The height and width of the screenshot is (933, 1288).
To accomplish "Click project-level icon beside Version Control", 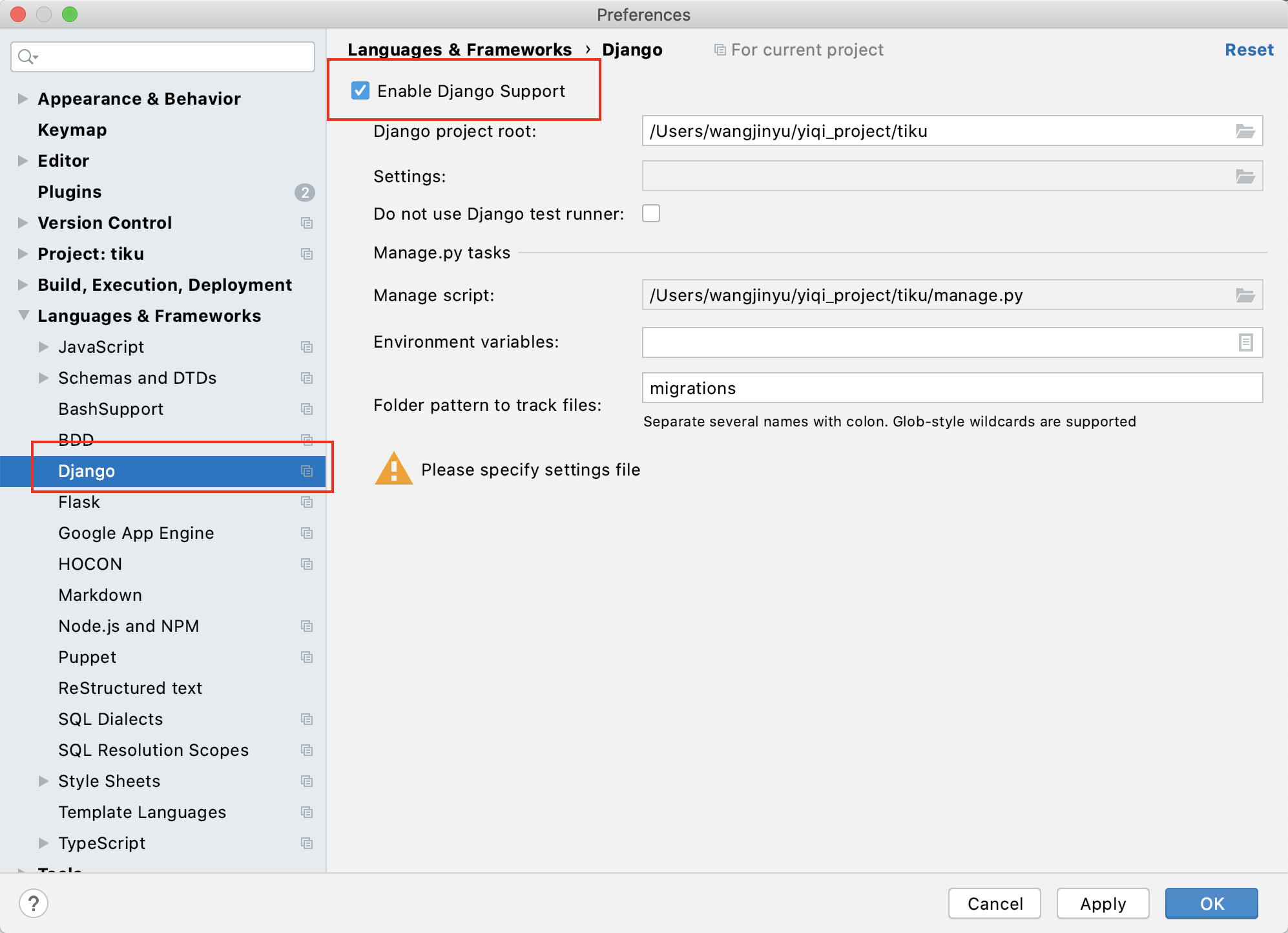I will pos(307,223).
